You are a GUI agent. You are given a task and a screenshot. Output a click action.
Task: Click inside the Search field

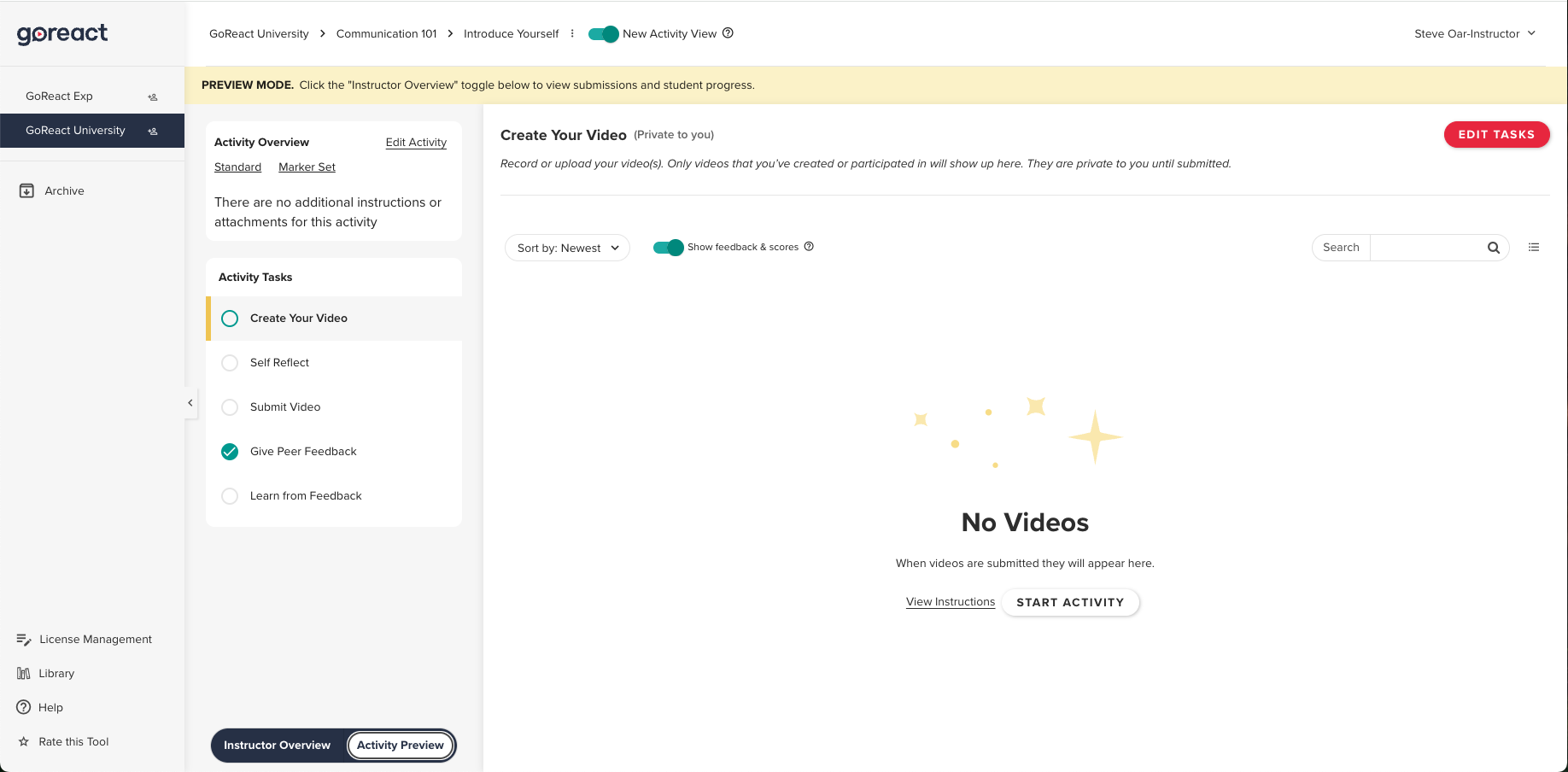(x=1422, y=247)
